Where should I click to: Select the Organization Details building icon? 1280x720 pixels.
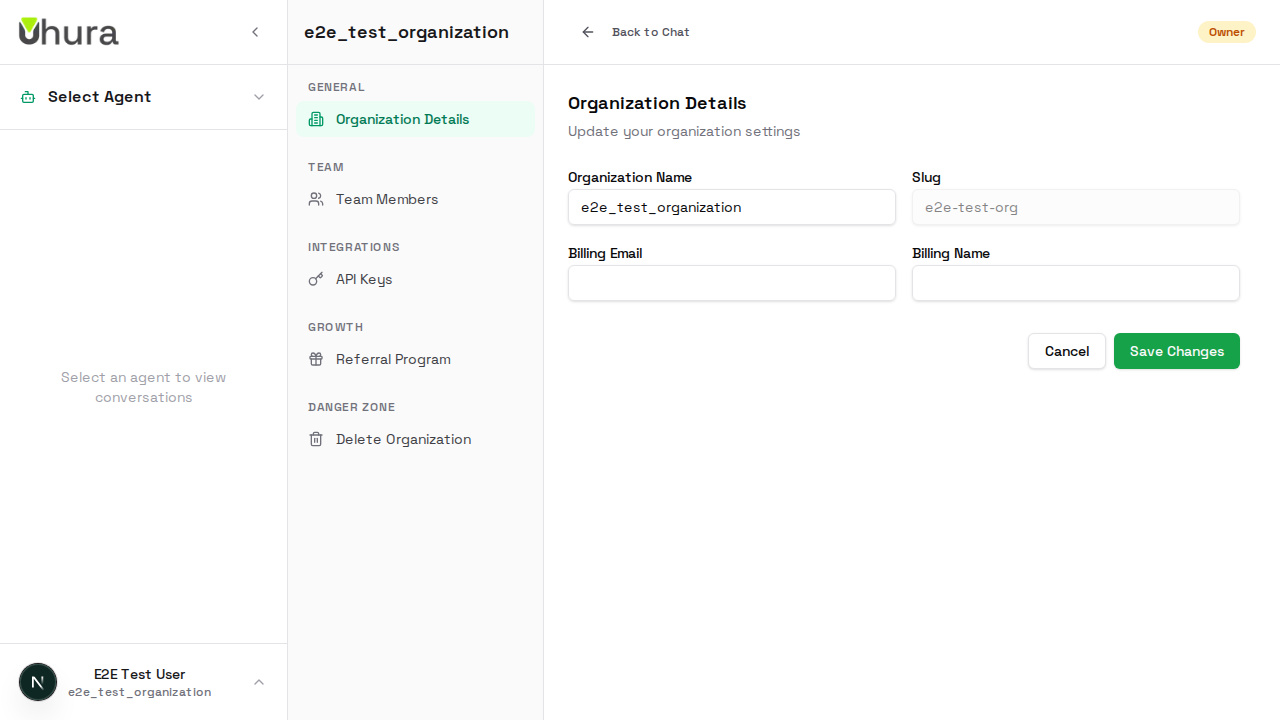[316, 119]
